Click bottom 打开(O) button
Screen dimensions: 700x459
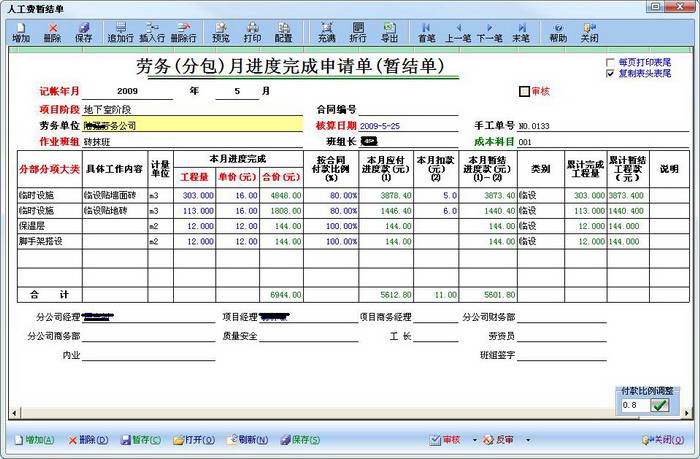194,440
